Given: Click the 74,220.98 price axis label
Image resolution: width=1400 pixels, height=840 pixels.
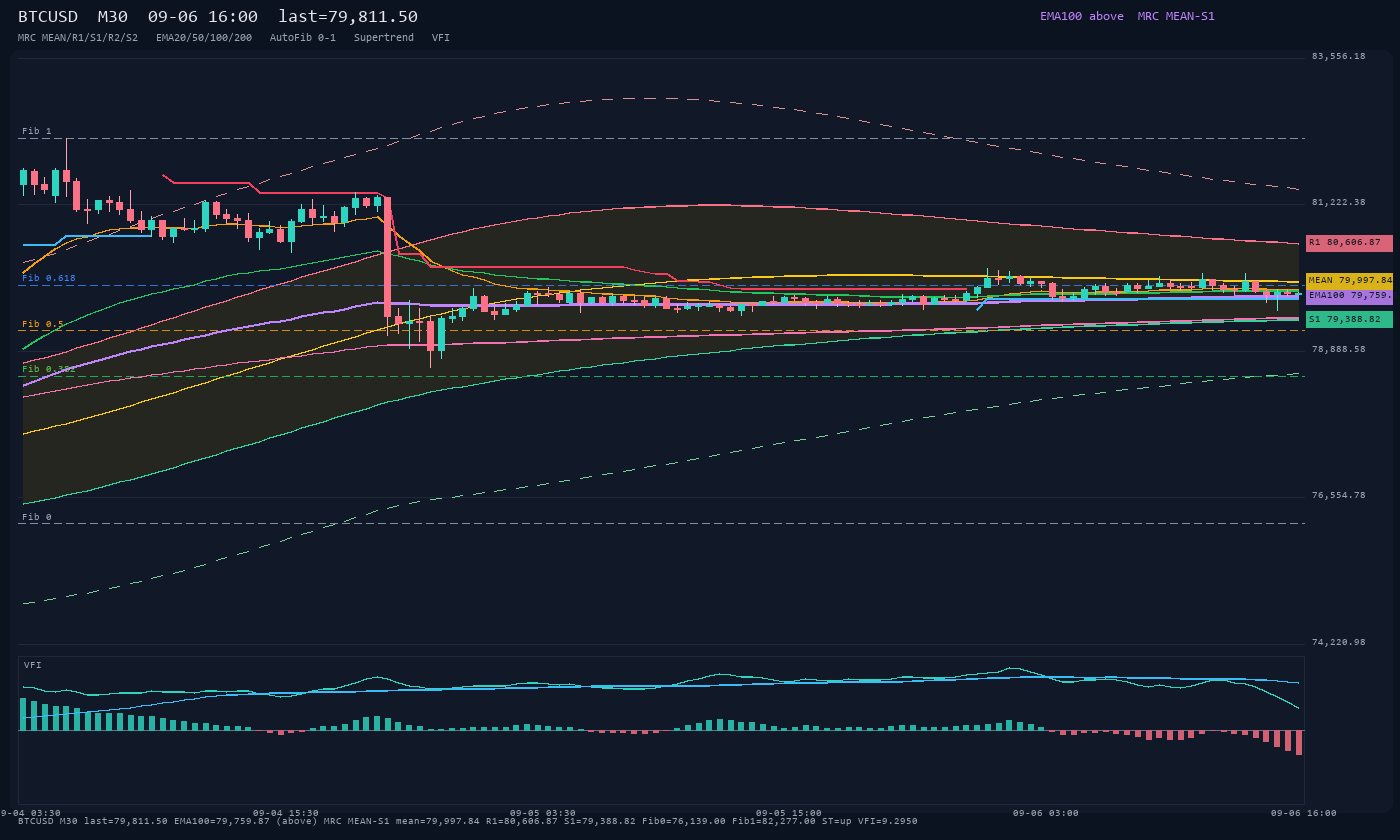Looking at the screenshot, I should [x=1338, y=642].
